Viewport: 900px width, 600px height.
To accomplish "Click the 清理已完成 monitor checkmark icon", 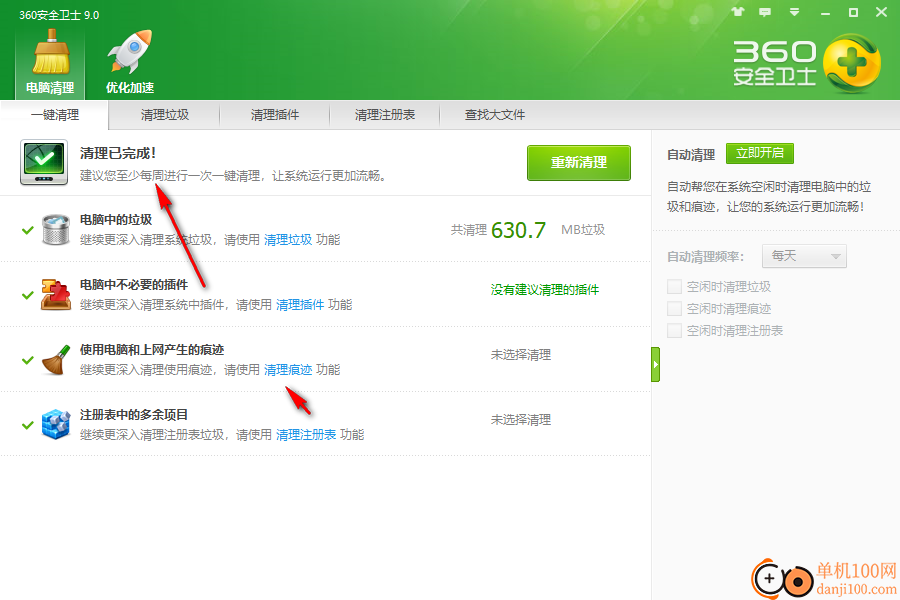I will coord(44,162).
